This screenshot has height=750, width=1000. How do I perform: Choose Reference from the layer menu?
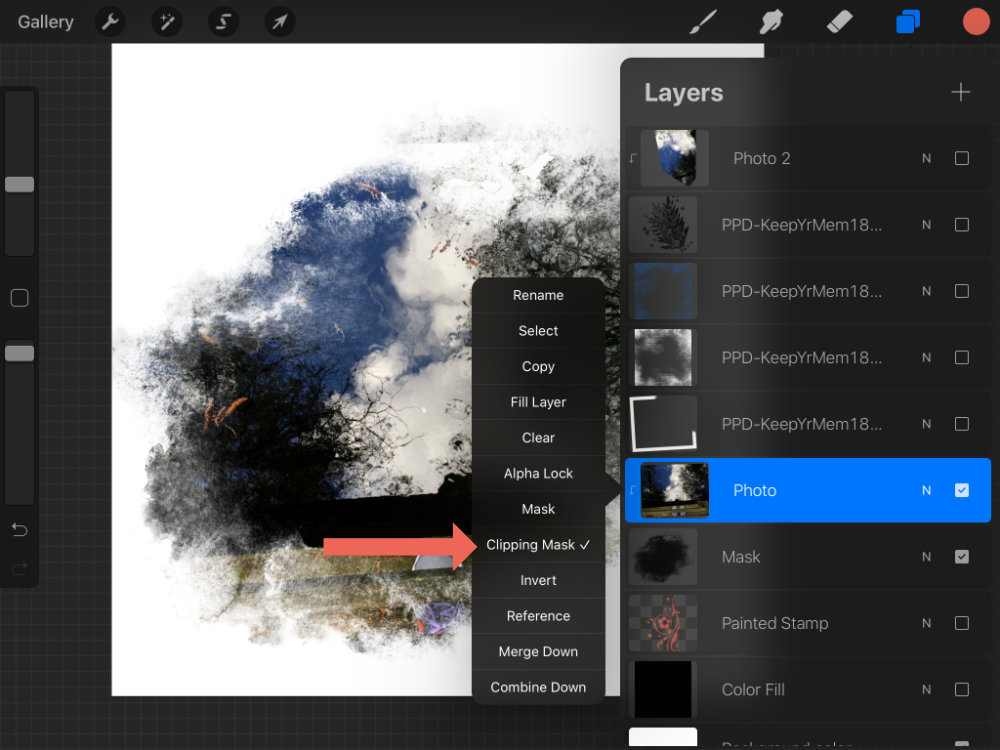pyautogui.click(x=538, y=617)
